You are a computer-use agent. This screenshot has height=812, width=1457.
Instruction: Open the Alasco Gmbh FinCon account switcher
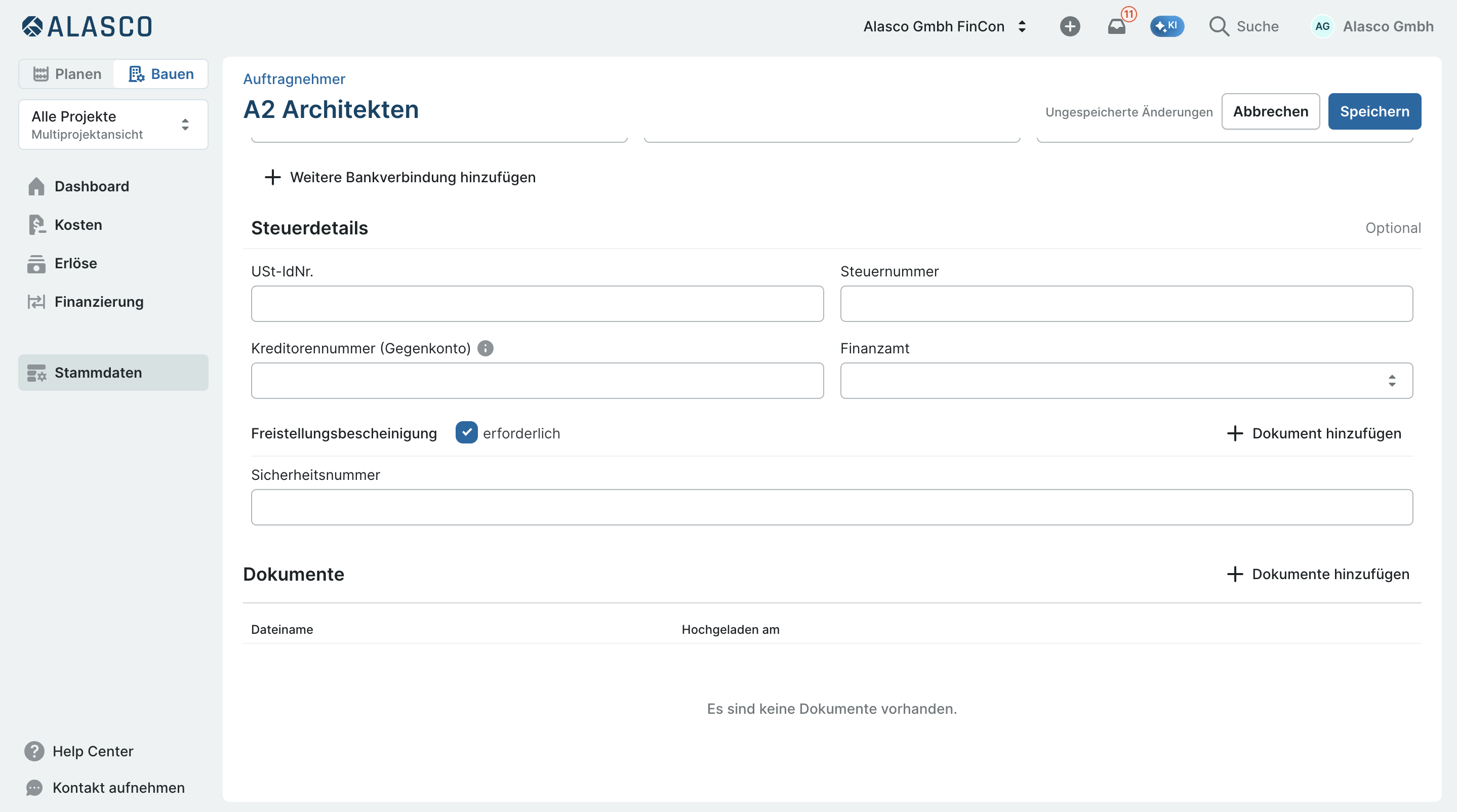point(945,26)
